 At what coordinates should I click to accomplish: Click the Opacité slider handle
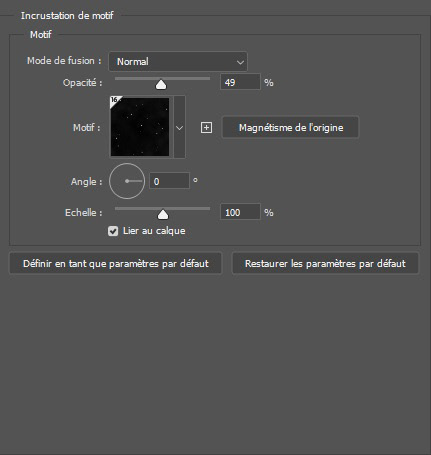[161, 84]
